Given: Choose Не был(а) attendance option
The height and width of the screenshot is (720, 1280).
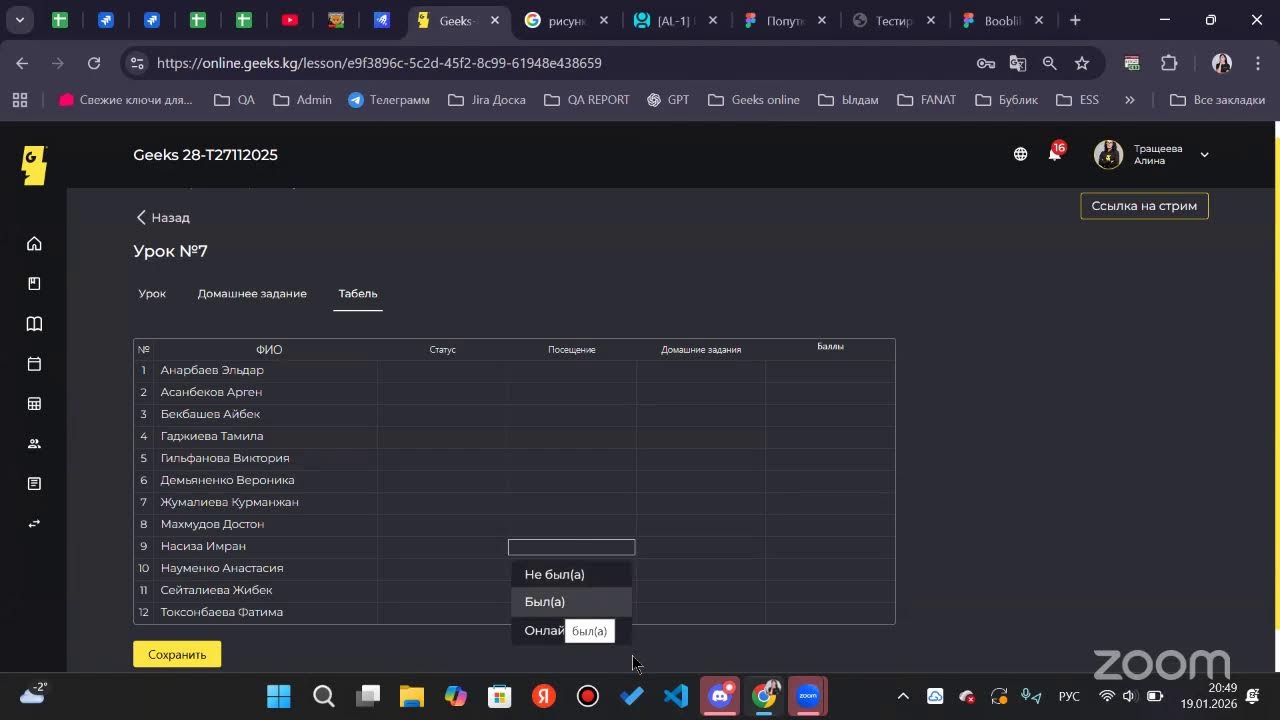Looking at the screenshot, I should click(x=571, y=574).
